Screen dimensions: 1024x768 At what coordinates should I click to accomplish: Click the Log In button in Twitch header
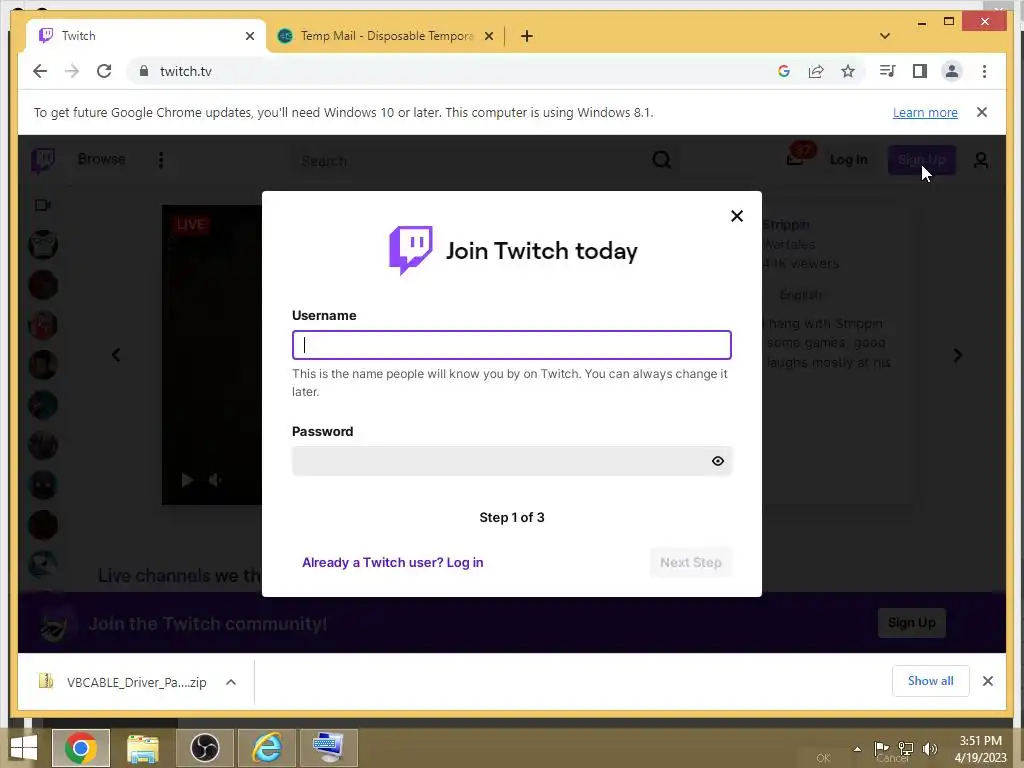tap(848, 160)
